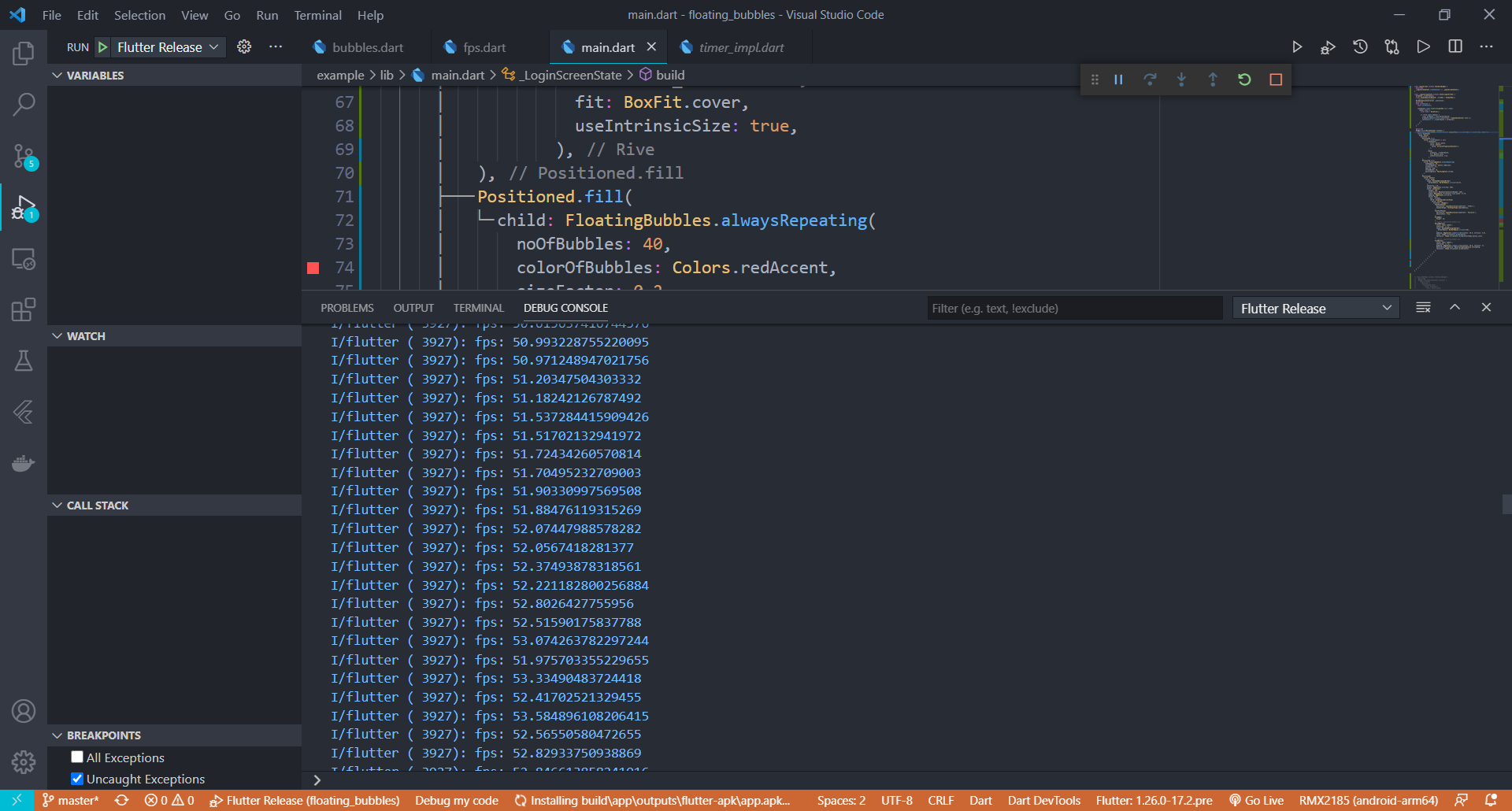Split the editor to the right

(x=1455, y=46)
